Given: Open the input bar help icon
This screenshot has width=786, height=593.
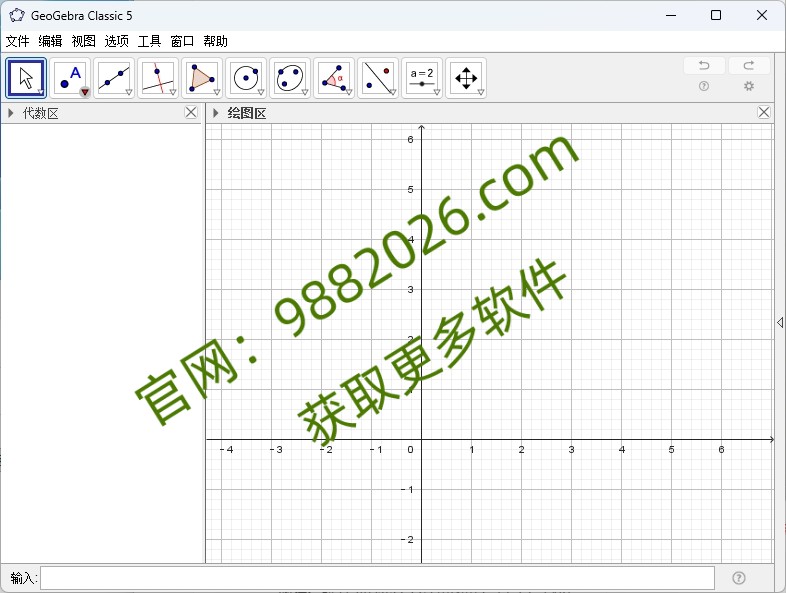Looking at the screenshot, I should (738, 578).
